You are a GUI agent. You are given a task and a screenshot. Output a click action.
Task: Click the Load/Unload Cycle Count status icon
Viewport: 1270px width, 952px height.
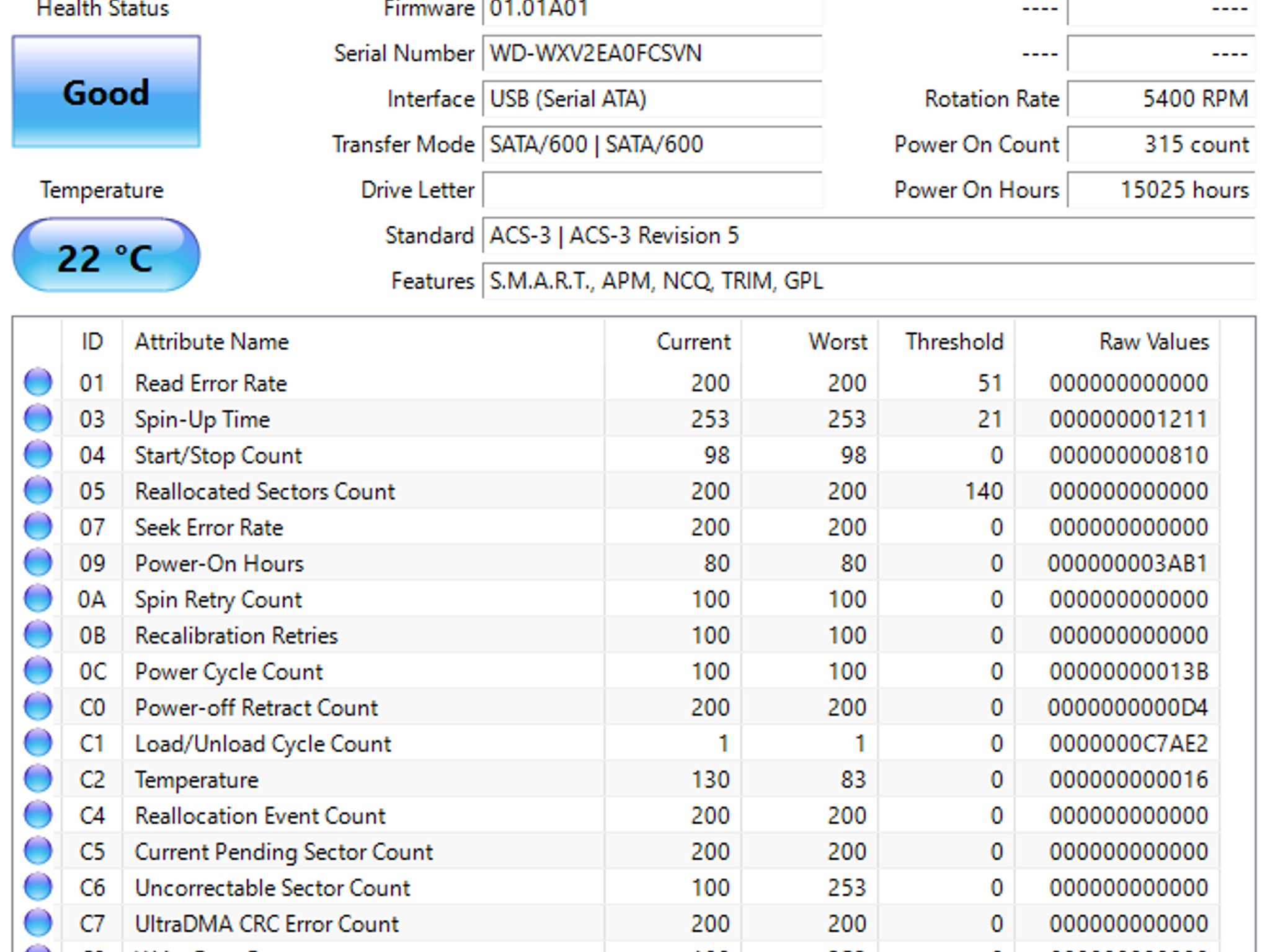coord(38,743)
